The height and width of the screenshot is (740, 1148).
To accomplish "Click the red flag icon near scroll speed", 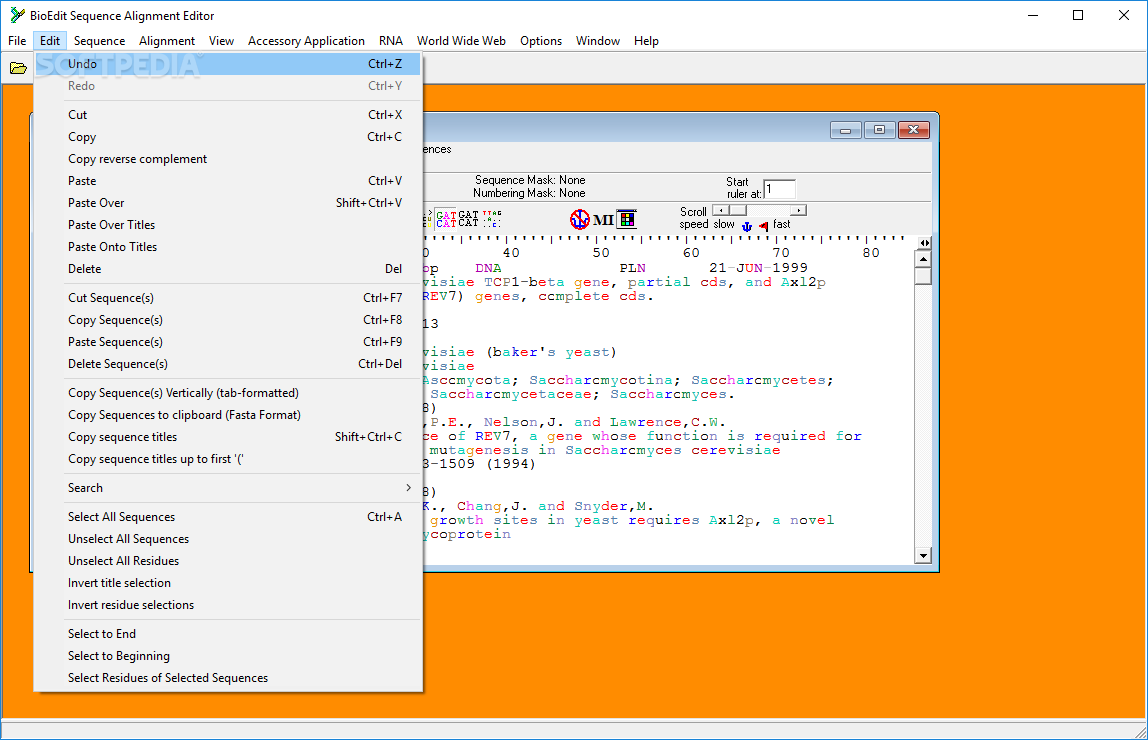I will click(x=764, y=226).
